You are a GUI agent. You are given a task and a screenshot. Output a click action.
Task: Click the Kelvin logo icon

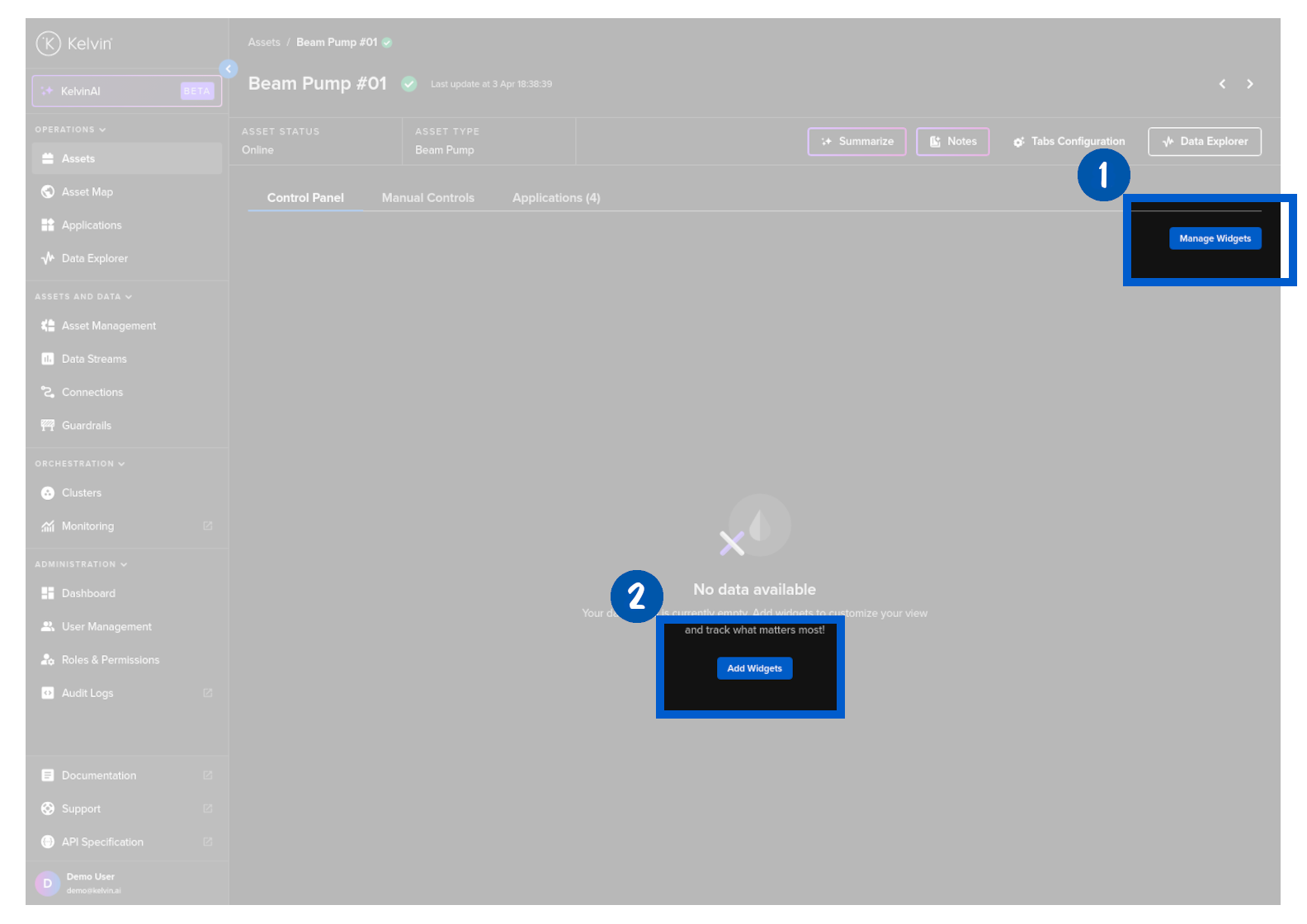tap(49, 44)
